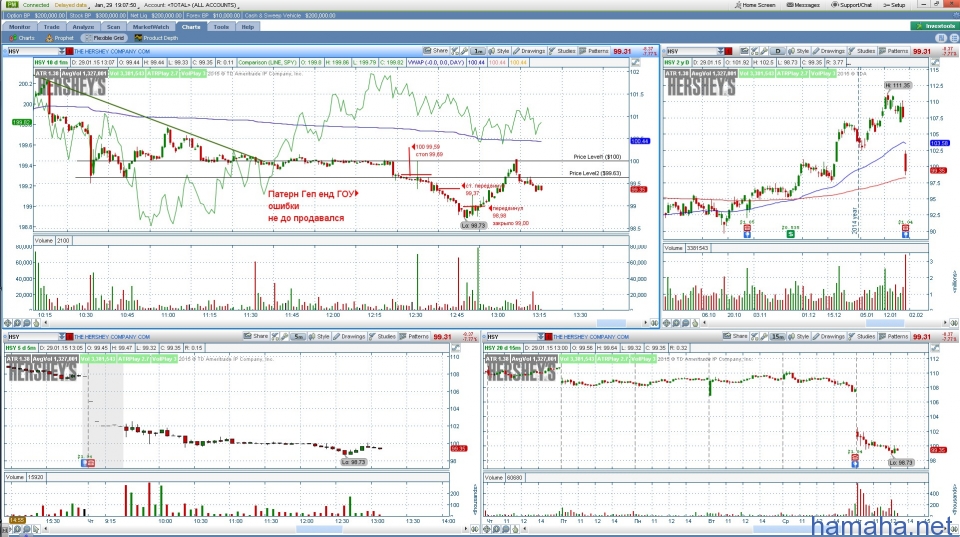
Task: Open the Product Depth sub-tab
Action: coord(157,38)
